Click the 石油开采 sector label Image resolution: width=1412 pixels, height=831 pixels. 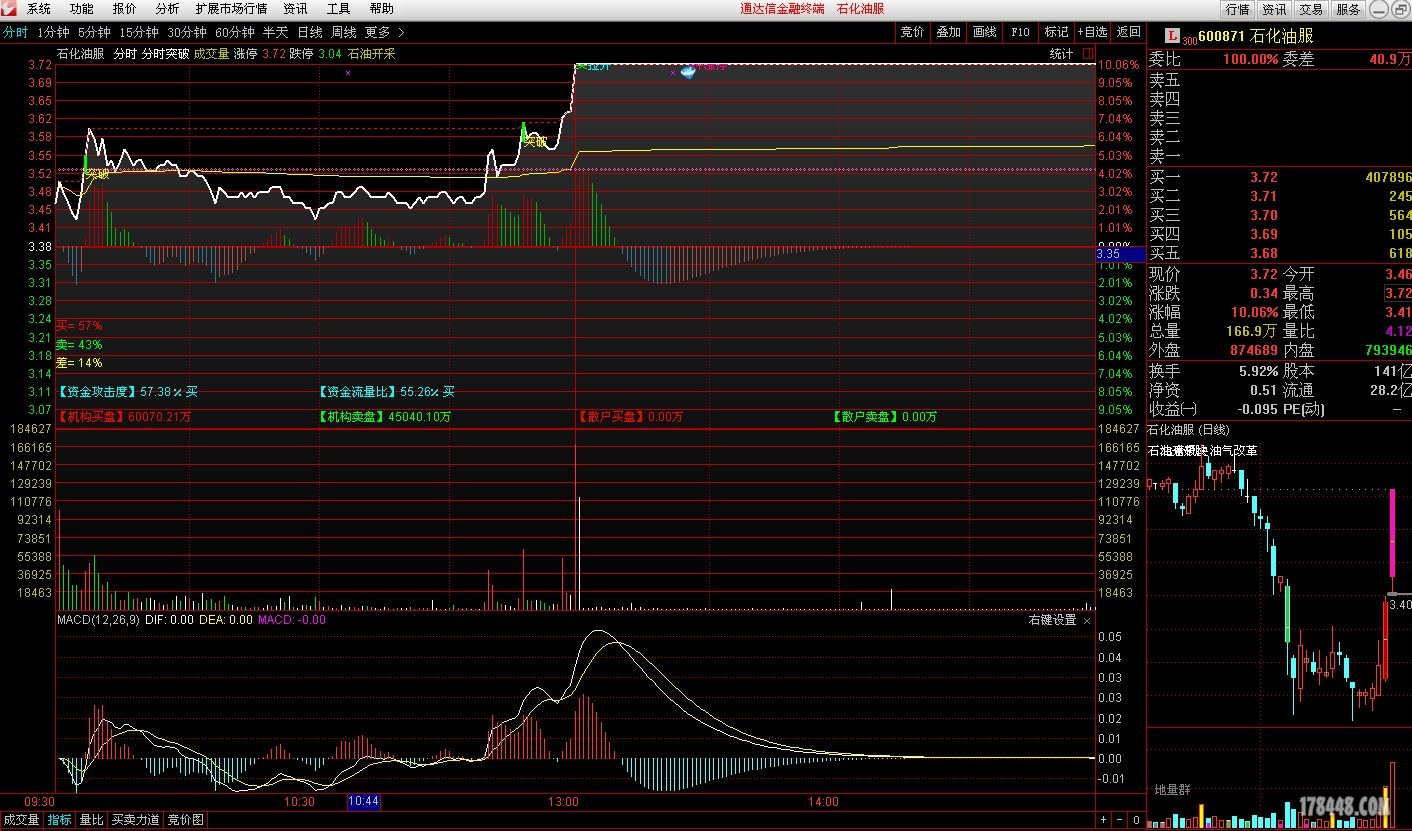click(x=371, y=54)
